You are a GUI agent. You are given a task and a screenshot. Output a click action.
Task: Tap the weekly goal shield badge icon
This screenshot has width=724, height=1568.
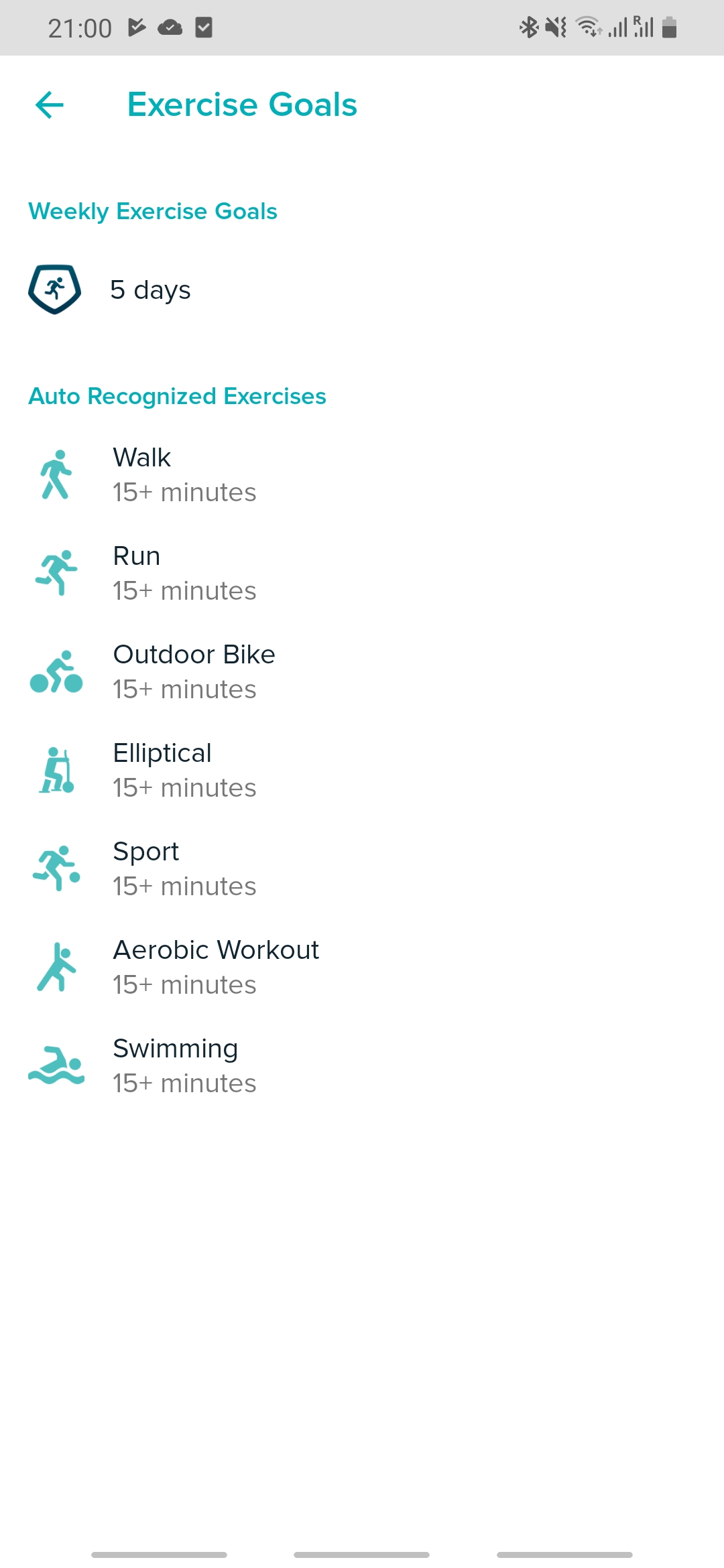55,289
